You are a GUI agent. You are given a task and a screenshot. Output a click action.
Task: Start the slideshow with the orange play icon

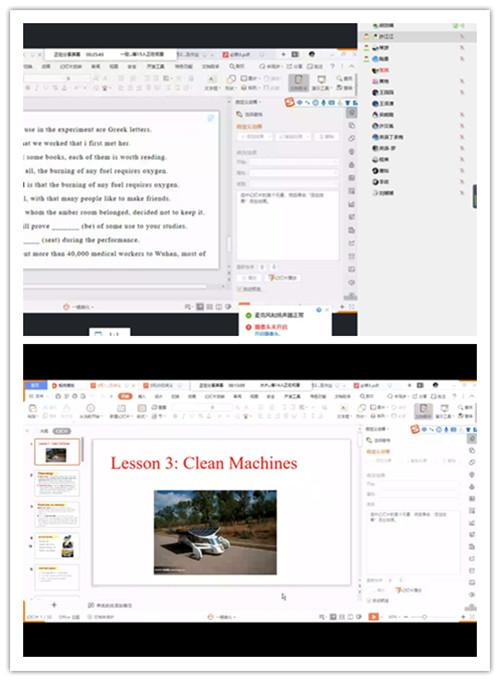pyautogui.click(x=373, y=617)
